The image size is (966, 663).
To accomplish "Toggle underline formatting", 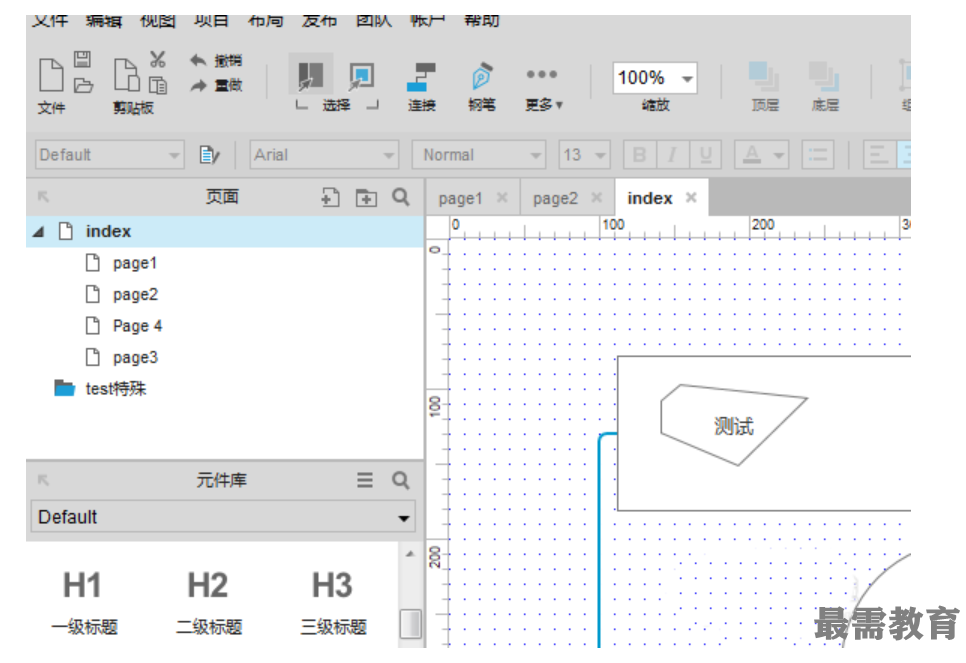I will click(x=706, y=155).
